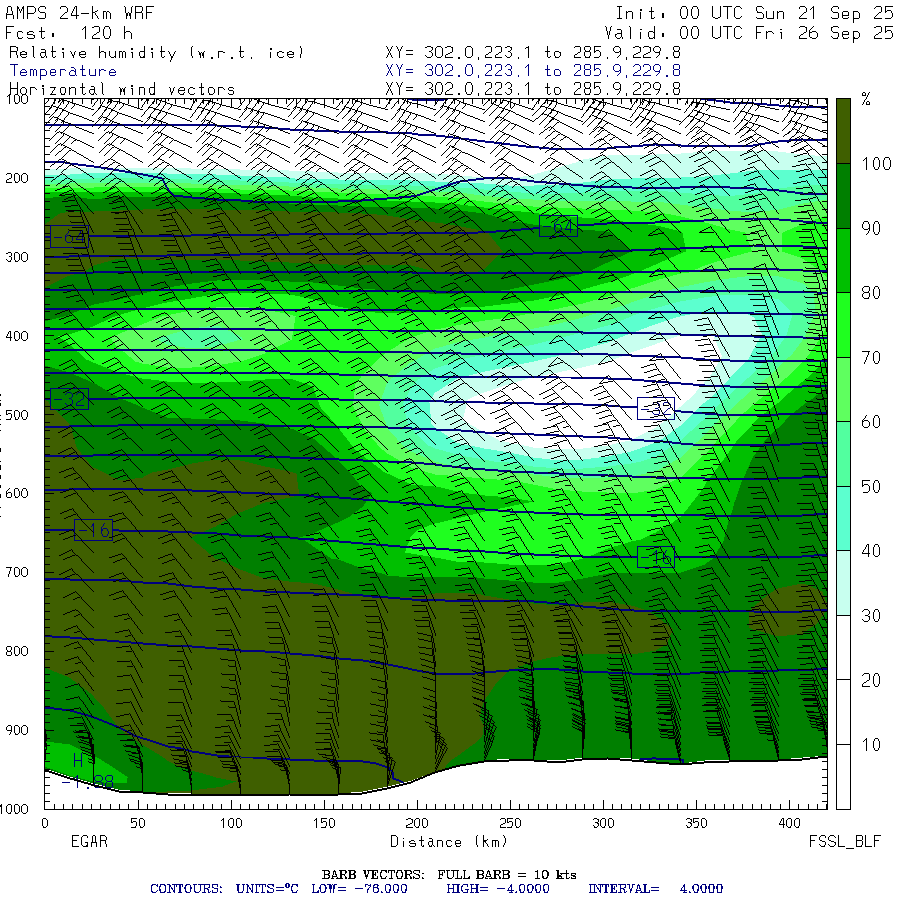Click the "Valid: 00 UTC Fri 26 Sep 25" line

(x=748, y=33)
